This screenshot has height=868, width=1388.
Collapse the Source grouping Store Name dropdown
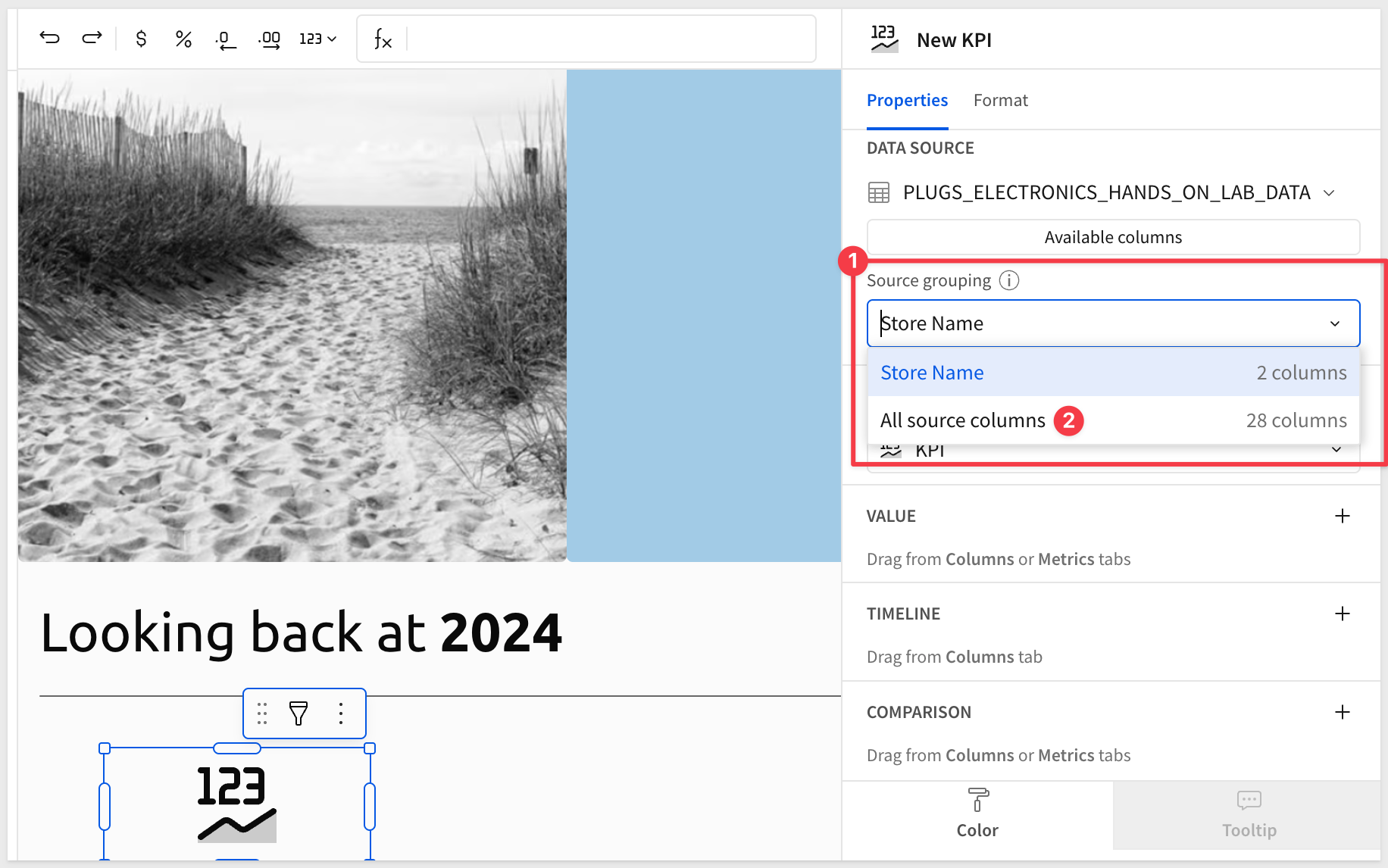(1334, 323)
